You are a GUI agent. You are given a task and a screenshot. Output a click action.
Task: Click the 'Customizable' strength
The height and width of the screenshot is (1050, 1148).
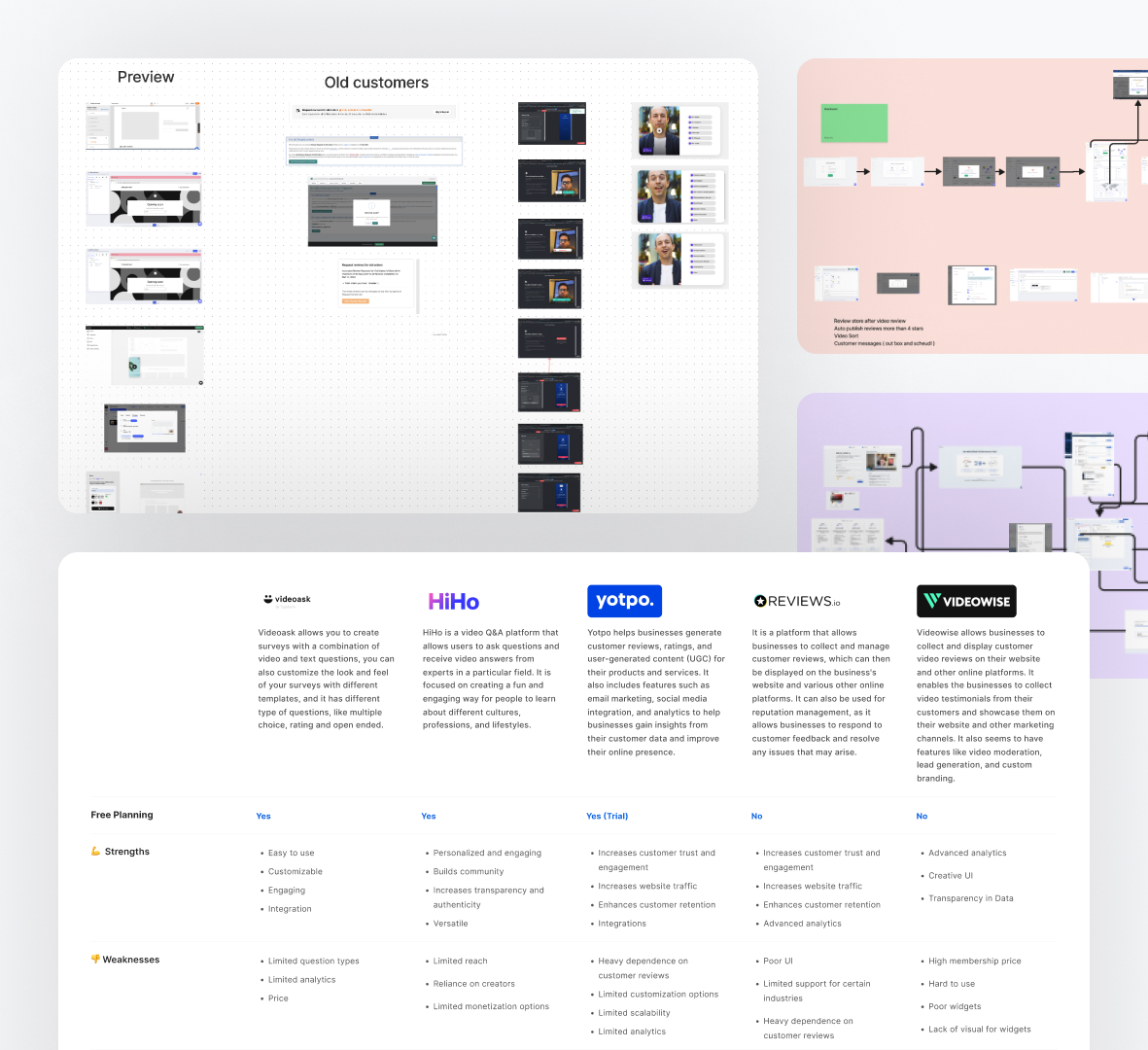click(296, 871)
